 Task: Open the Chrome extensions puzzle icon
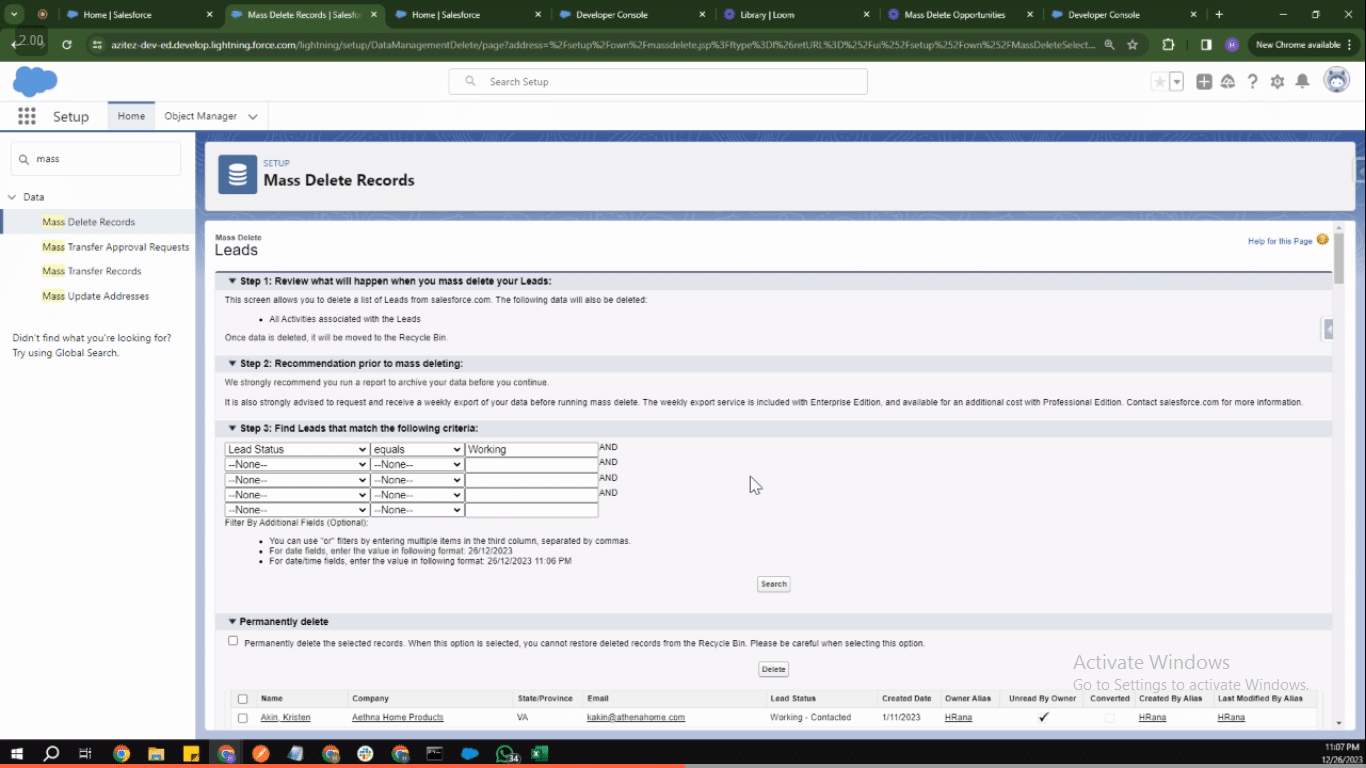pos(1168,45)
